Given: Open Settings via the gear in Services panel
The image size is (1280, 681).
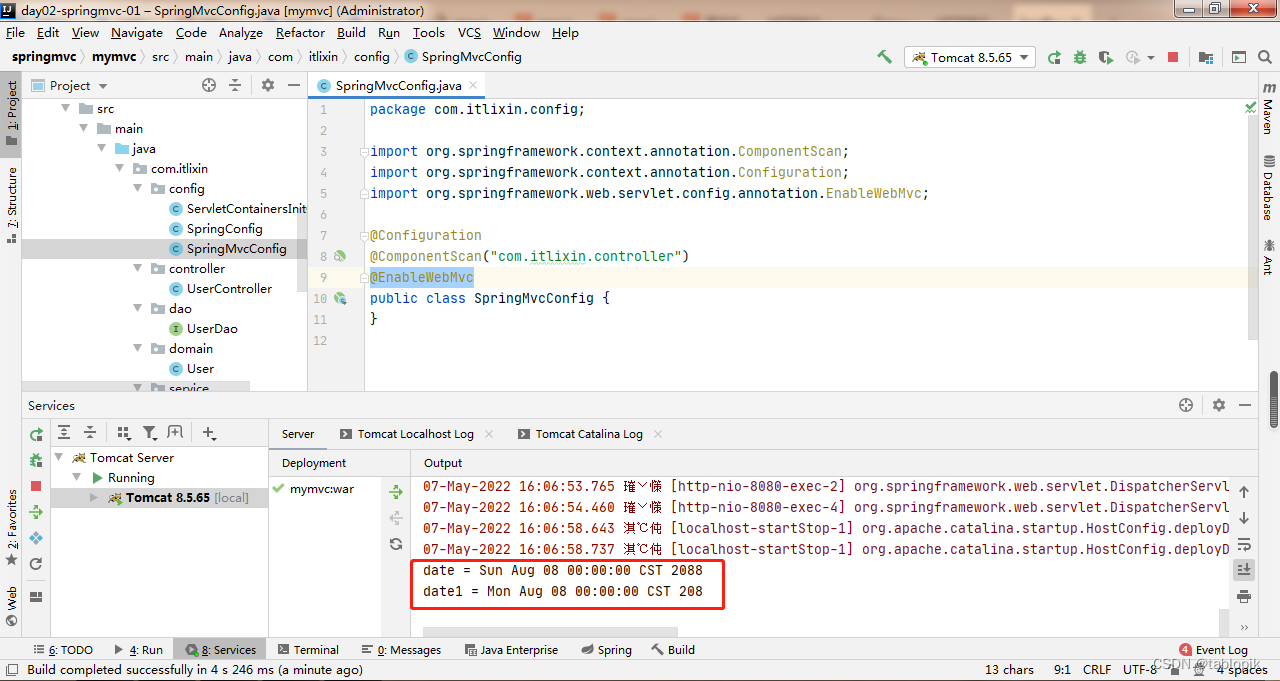Looking at the screenshot, I should 1218,405.
